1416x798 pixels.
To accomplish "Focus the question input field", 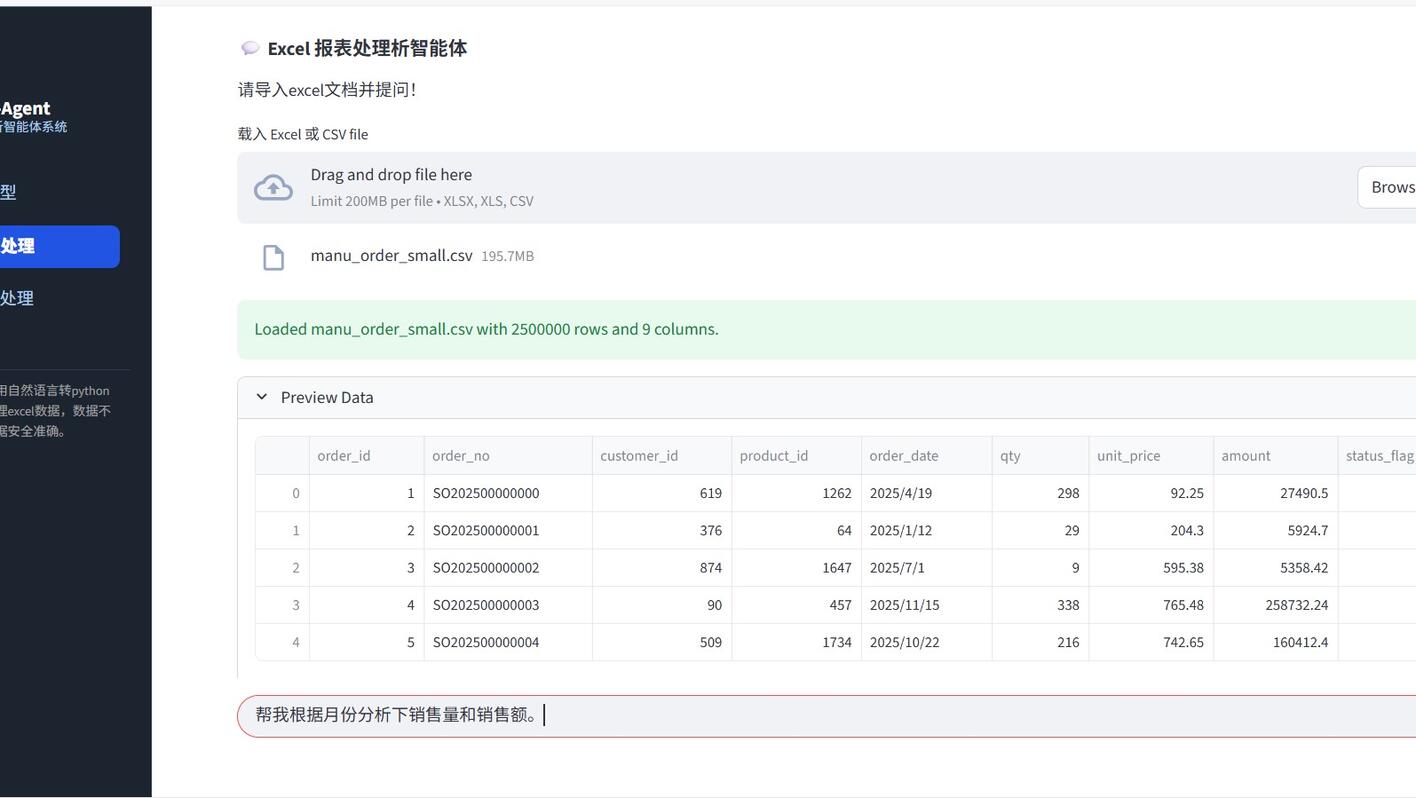I will coord(826,716).
